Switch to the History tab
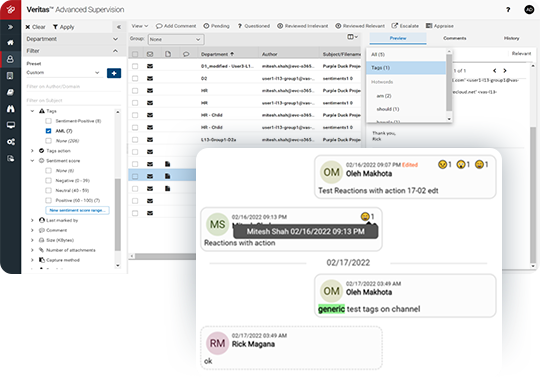540x377 pixels. [511, 38]
